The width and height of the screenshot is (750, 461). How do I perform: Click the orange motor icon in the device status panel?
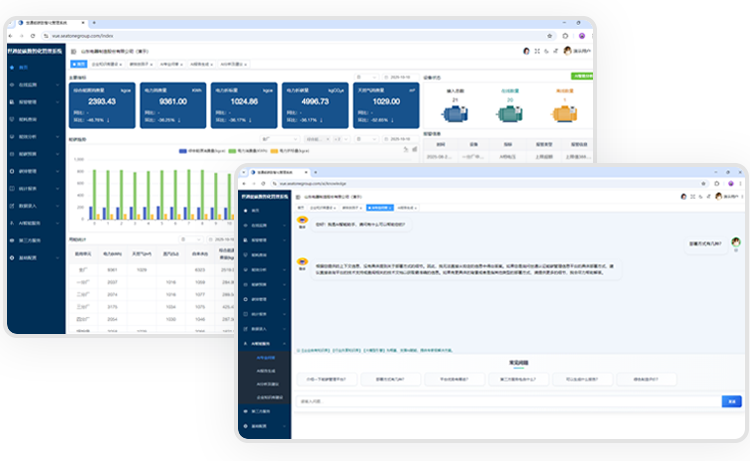pyautogui.click(x=565, y=113)
